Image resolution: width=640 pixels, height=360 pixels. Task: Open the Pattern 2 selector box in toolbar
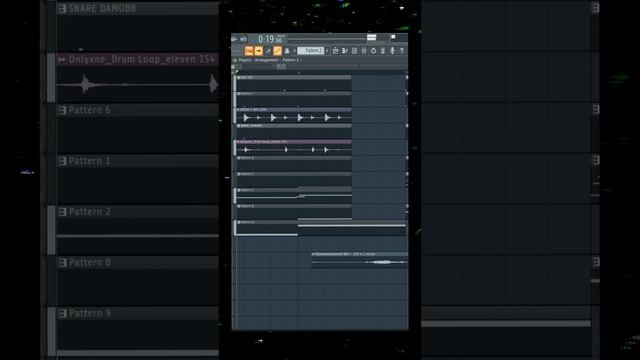(311, 51)
